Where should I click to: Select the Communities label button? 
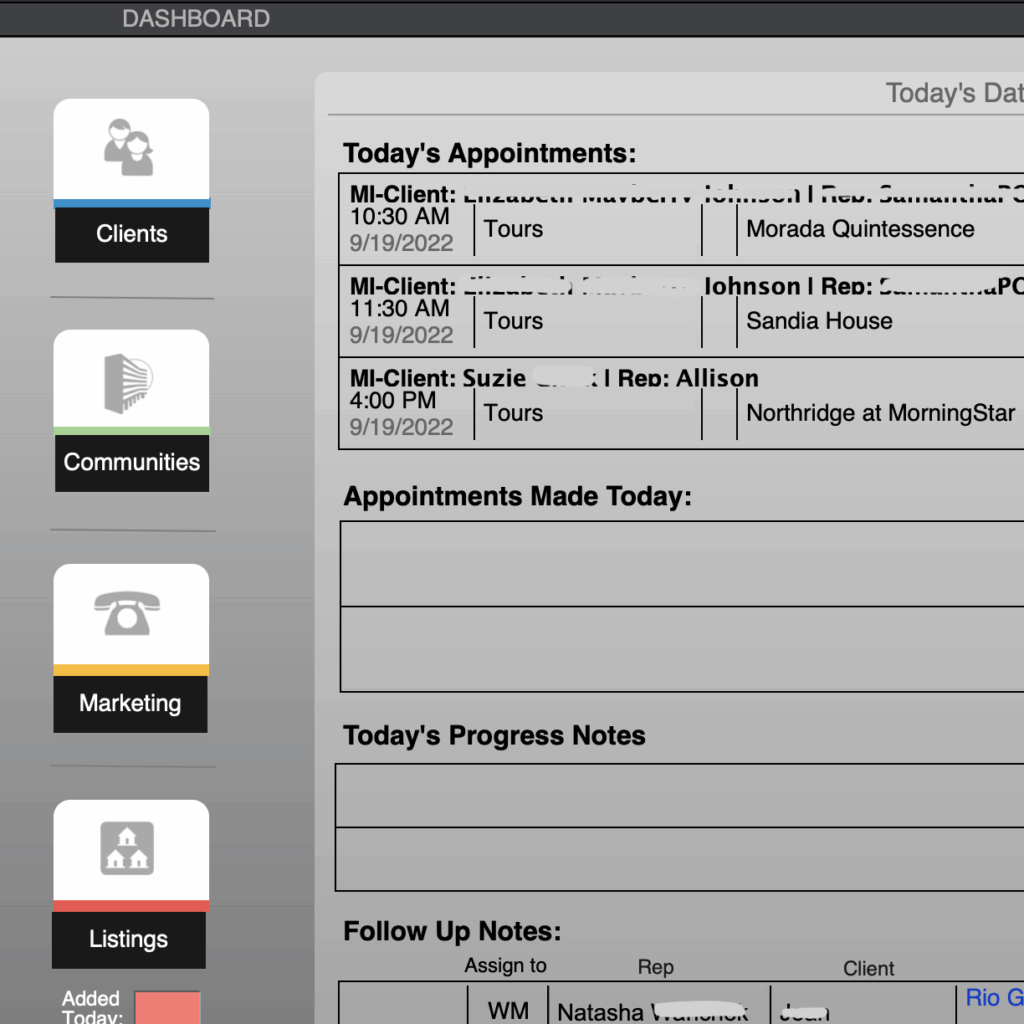tap(131, 462)
